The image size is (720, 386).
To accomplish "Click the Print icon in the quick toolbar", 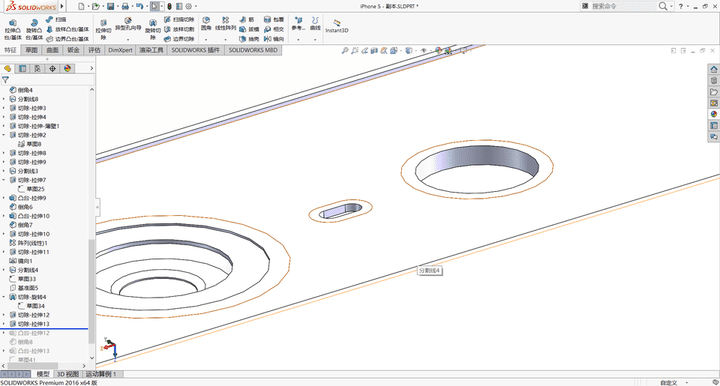I will coord(125,6).
